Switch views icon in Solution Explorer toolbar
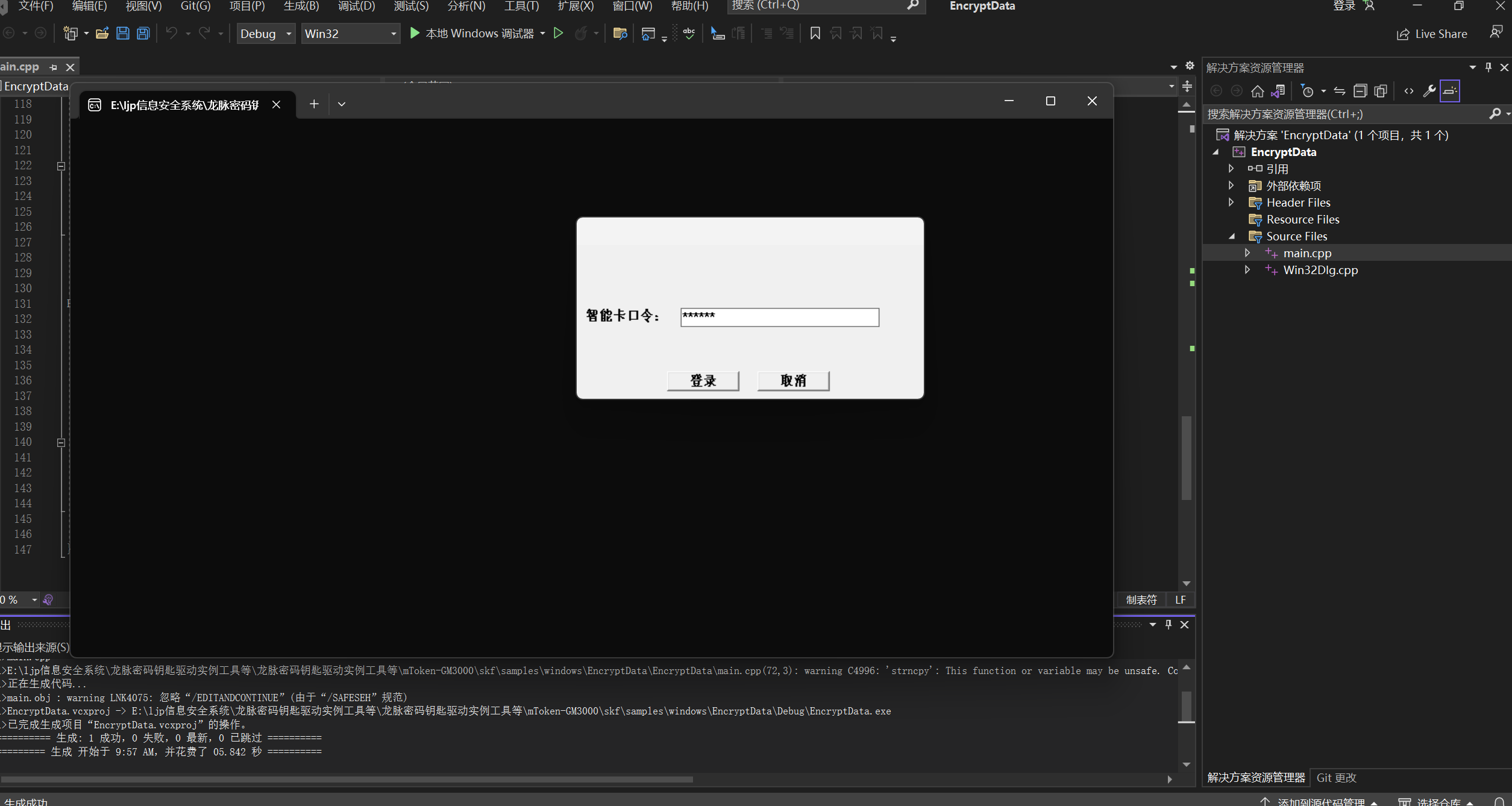The width and height of the screenshot is (1512, 806). point(1278,92)
